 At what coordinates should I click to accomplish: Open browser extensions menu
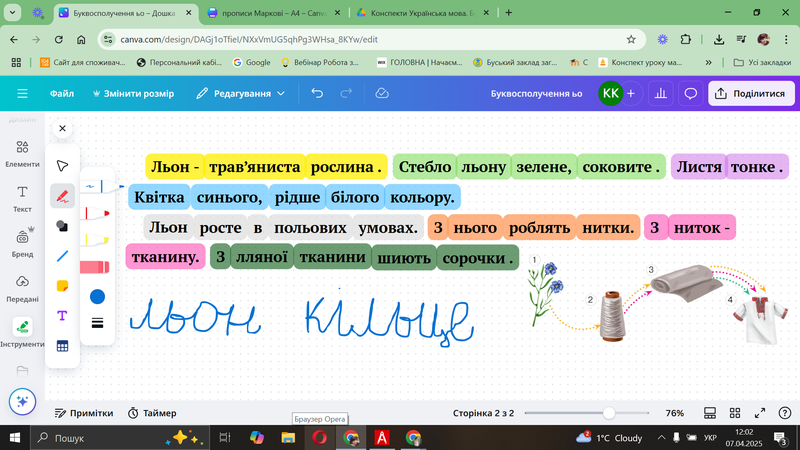(685, 39)
